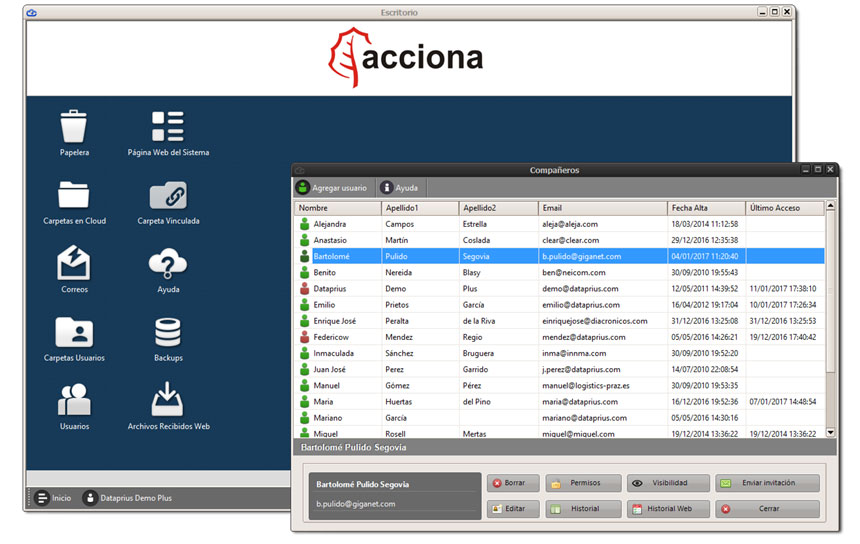Sort by the Apellido1 column header

420,208
